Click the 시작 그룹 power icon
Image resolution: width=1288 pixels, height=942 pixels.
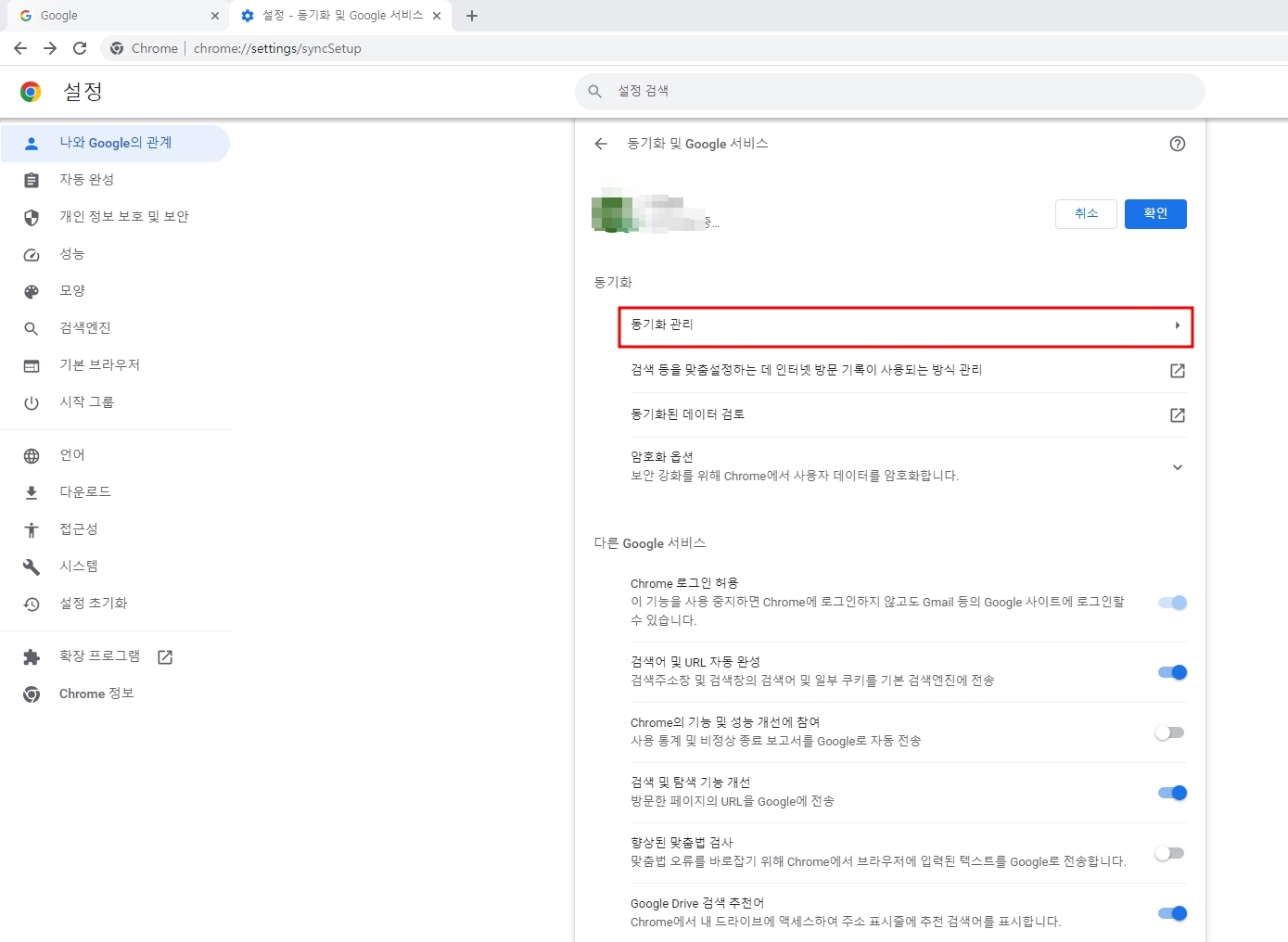32,402
